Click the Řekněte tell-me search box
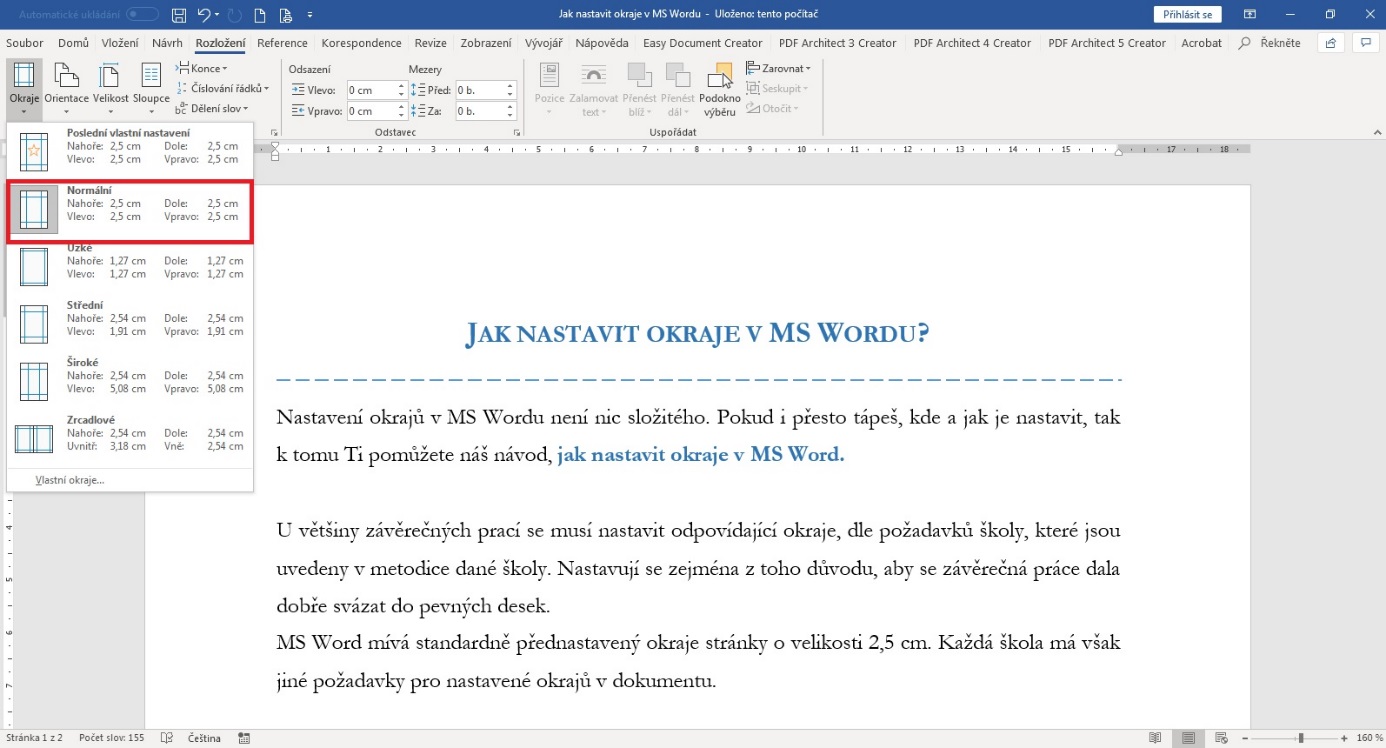Image resolution: width=1386 pixels, height=748 pixels. coord(1271,43)
